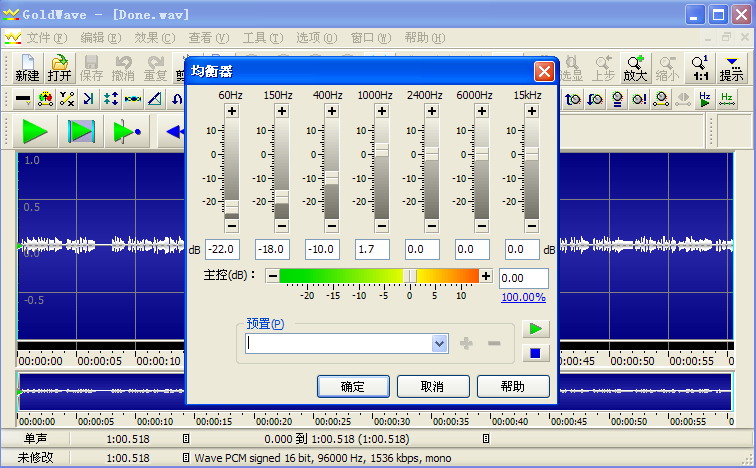Click the 取消 cancel button

point(433,387)
